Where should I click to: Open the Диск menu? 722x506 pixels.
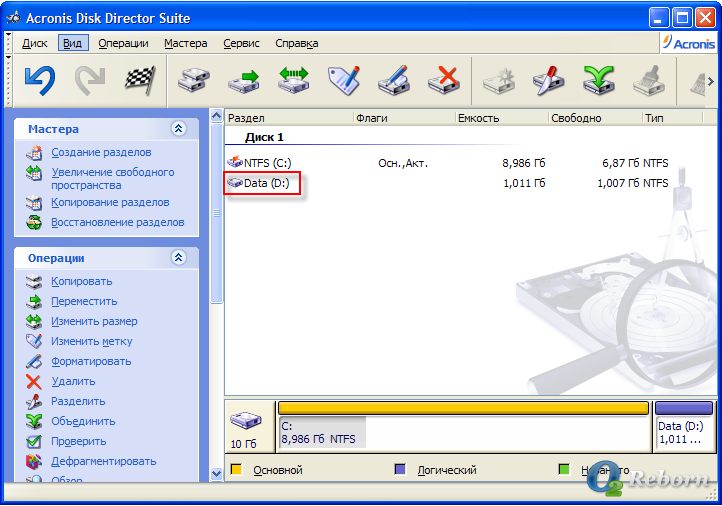tap(35, 43)
